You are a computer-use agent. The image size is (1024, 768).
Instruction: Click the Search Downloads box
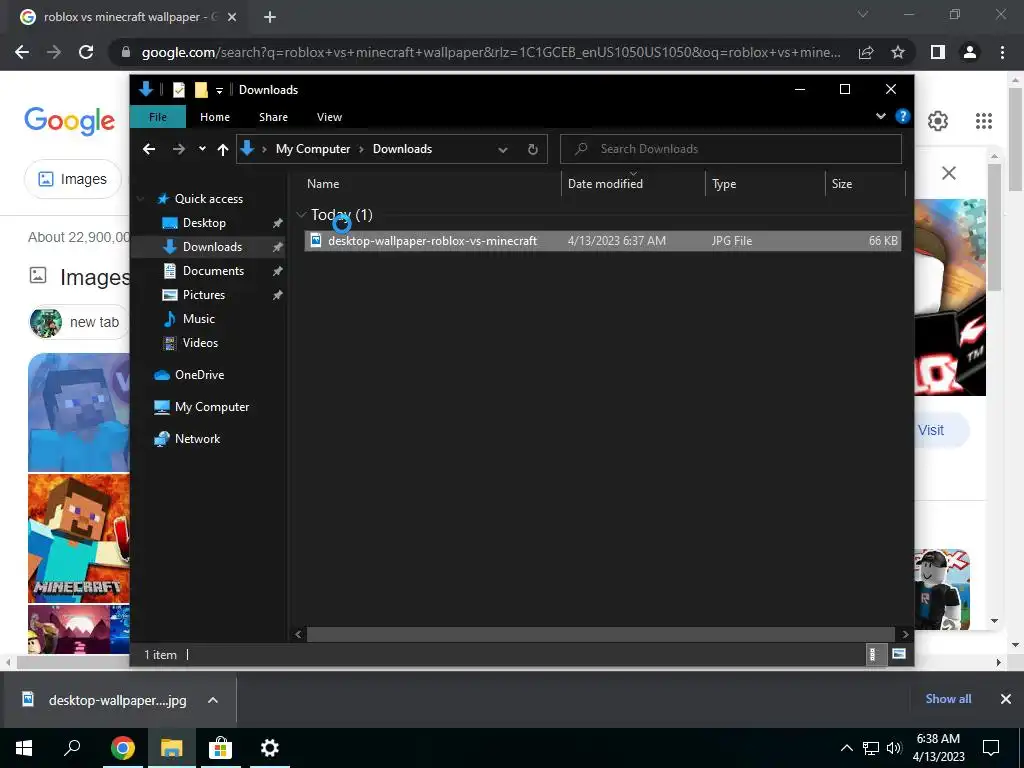pyautogui.click(x=731, y=149)
